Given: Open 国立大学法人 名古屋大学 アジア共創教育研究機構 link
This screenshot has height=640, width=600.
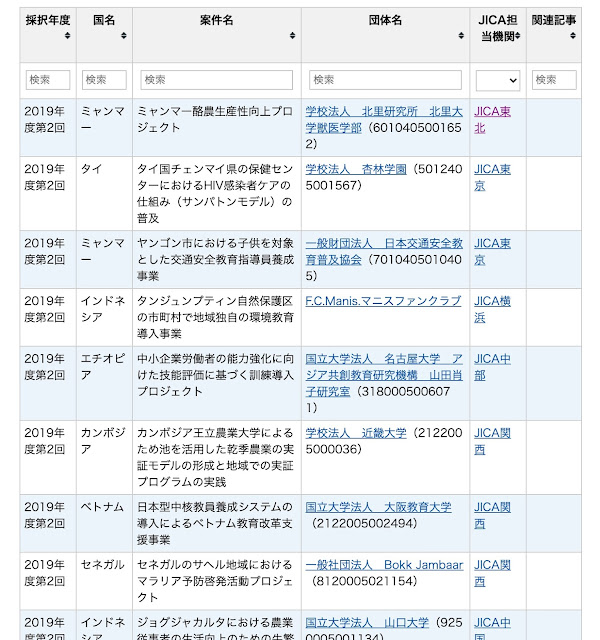Looking at the screenshot, I should tap(384, 375).
